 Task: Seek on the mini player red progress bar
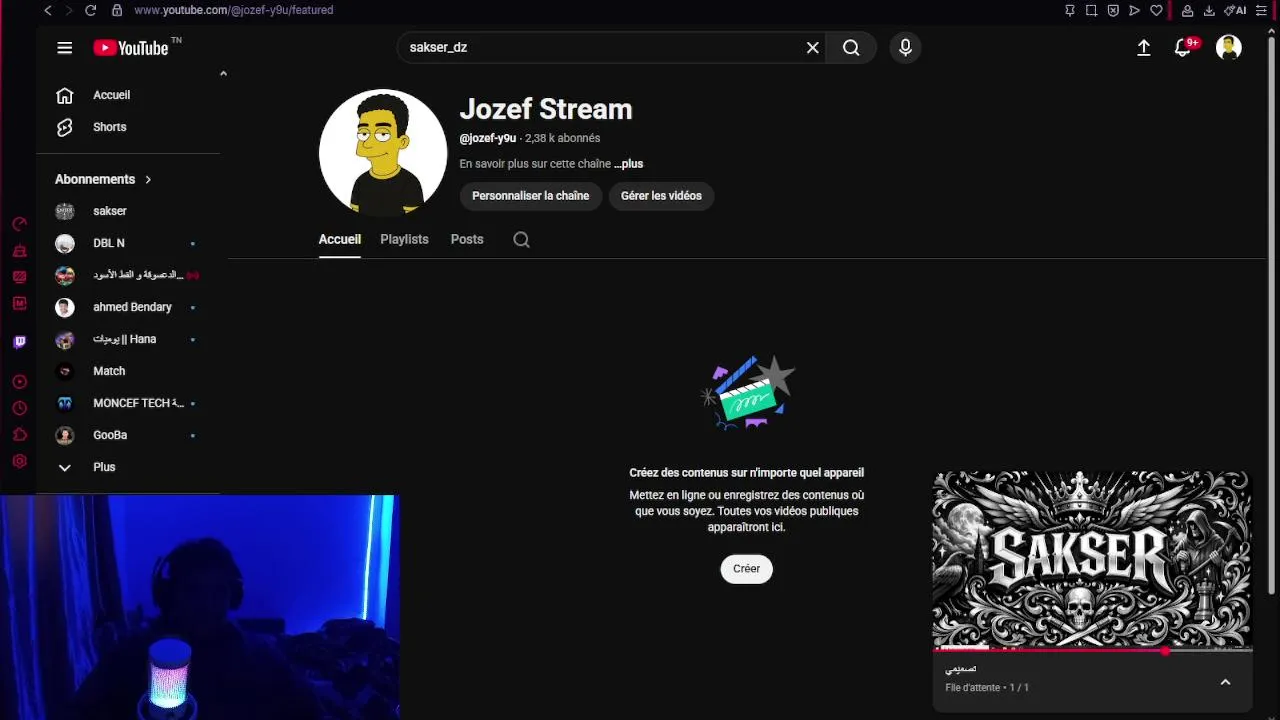[1092, 651]
